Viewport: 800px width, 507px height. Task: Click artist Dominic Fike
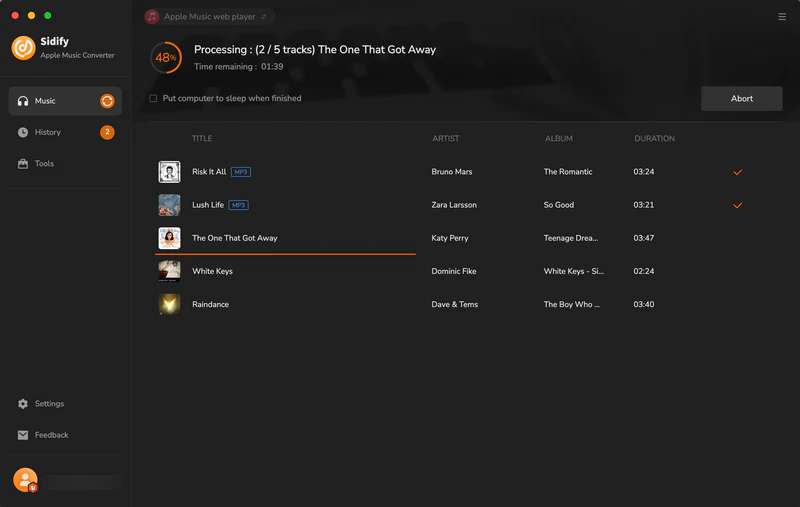[454, 271]
